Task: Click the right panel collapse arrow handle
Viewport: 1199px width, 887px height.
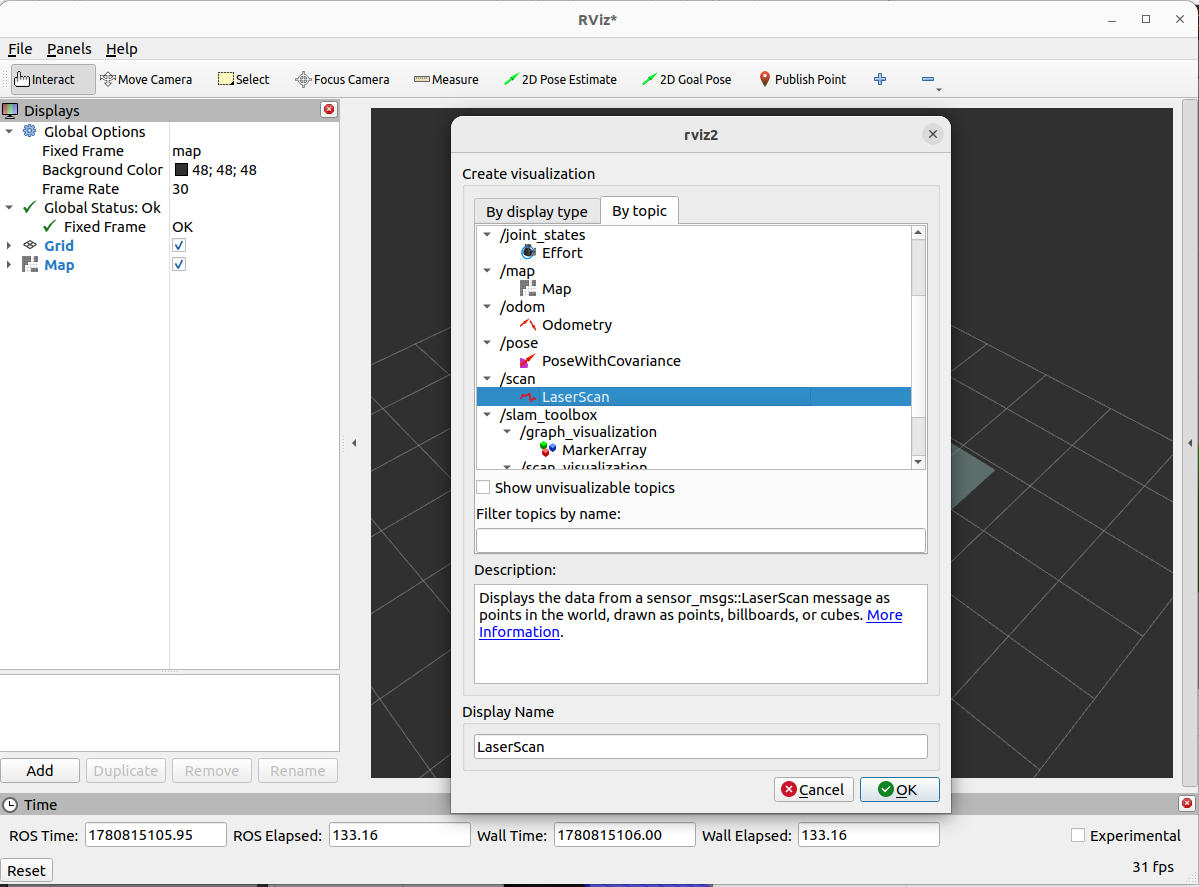Action: [x=1190, y=443]
